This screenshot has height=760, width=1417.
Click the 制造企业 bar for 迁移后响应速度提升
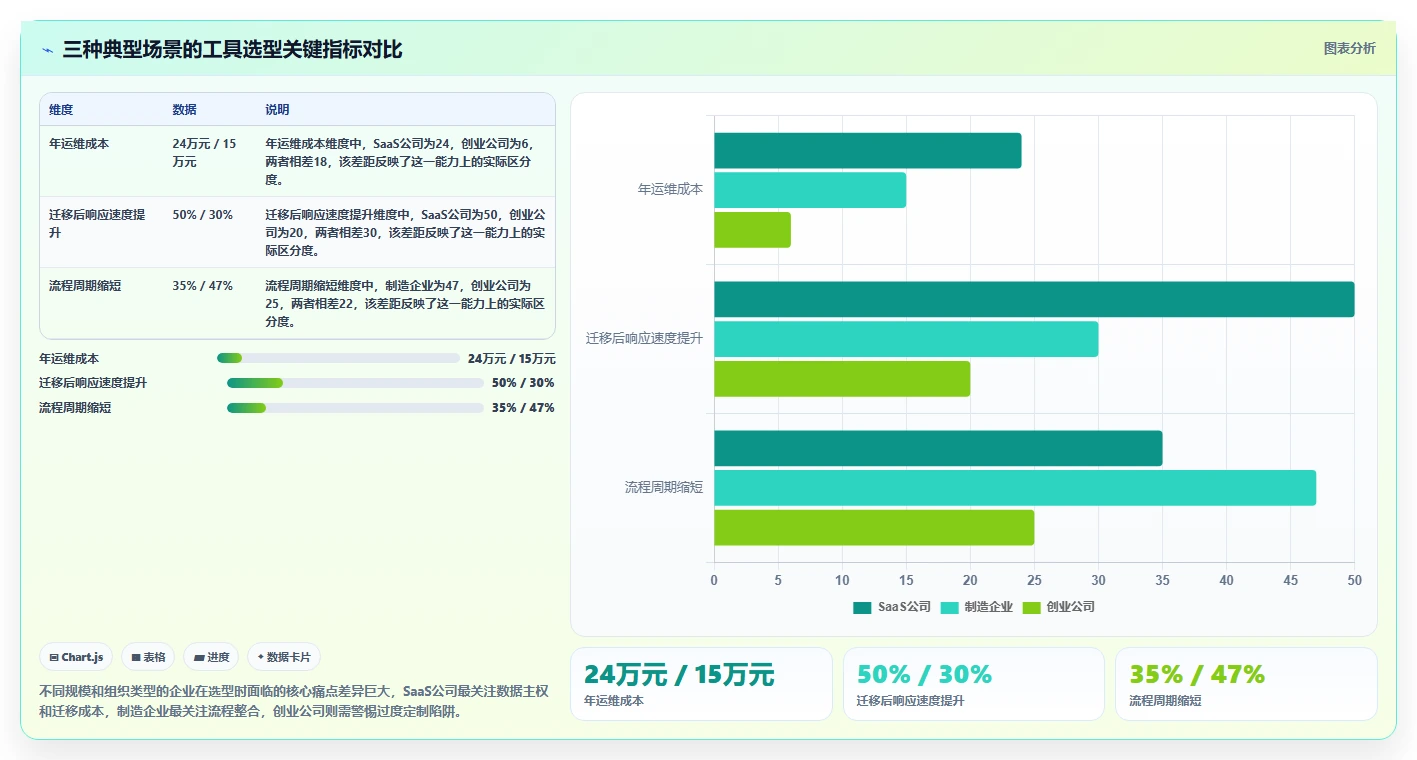[906, 339]
